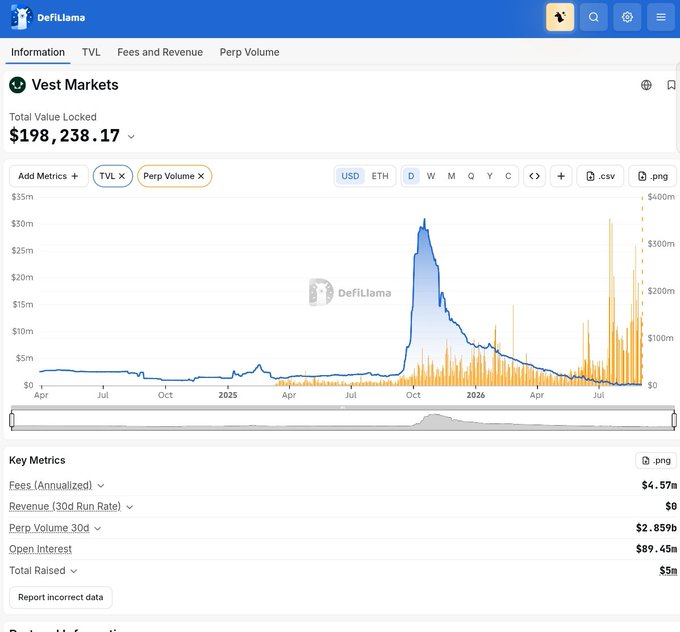Screen dimensions: 680x632
Task: Select quarterly (Q) interval
Action: [471, 176]
